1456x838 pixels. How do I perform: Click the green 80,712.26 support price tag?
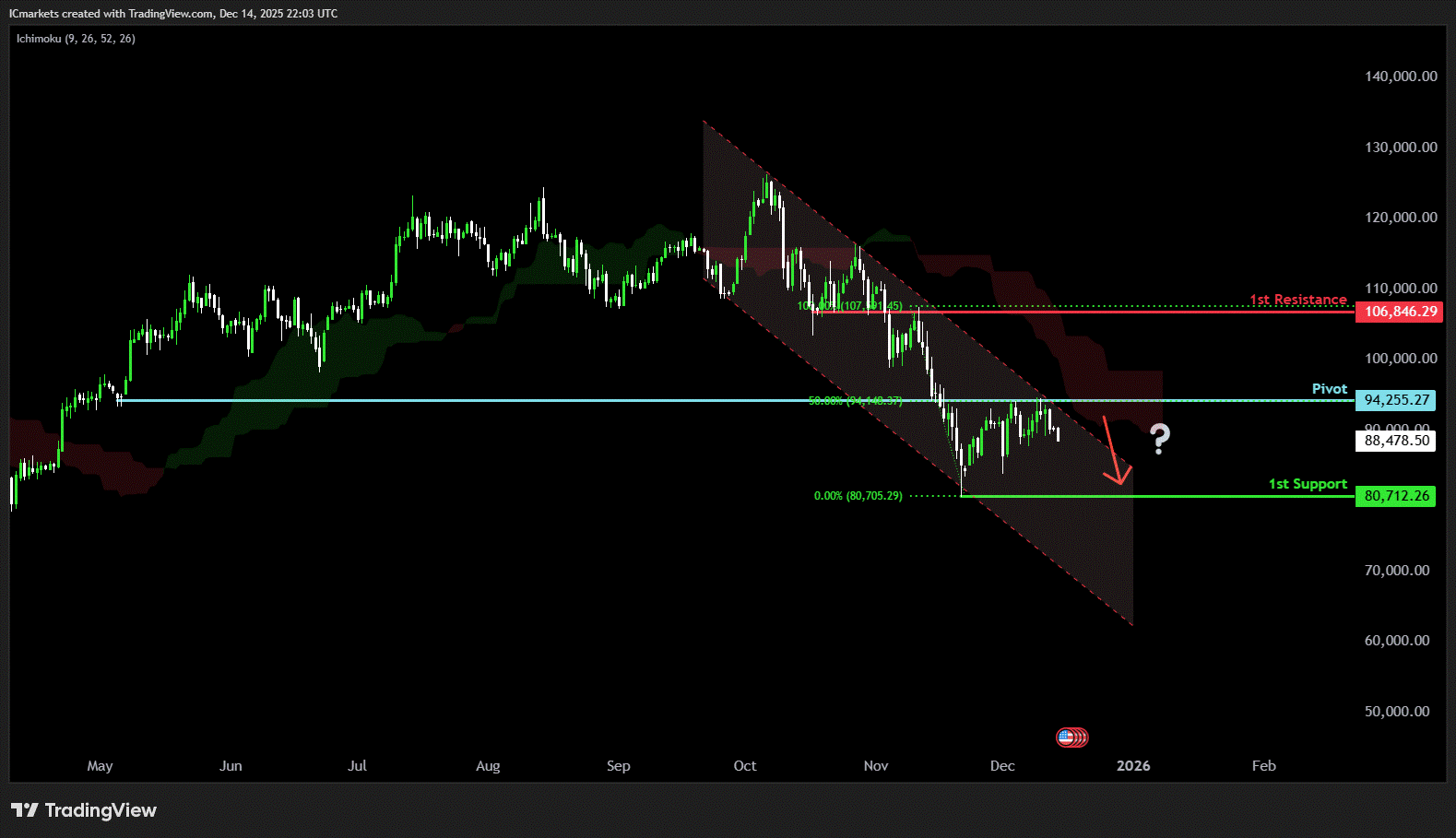tap(1396, 496)
